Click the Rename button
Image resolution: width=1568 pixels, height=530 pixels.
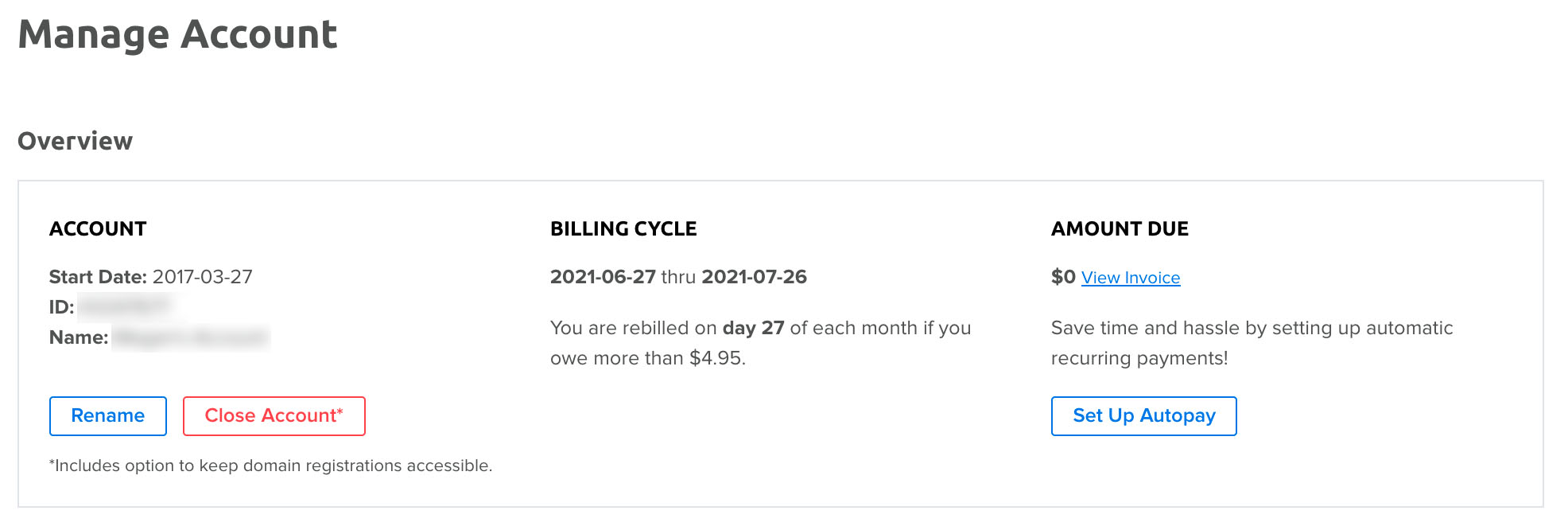tap(108, 416)
